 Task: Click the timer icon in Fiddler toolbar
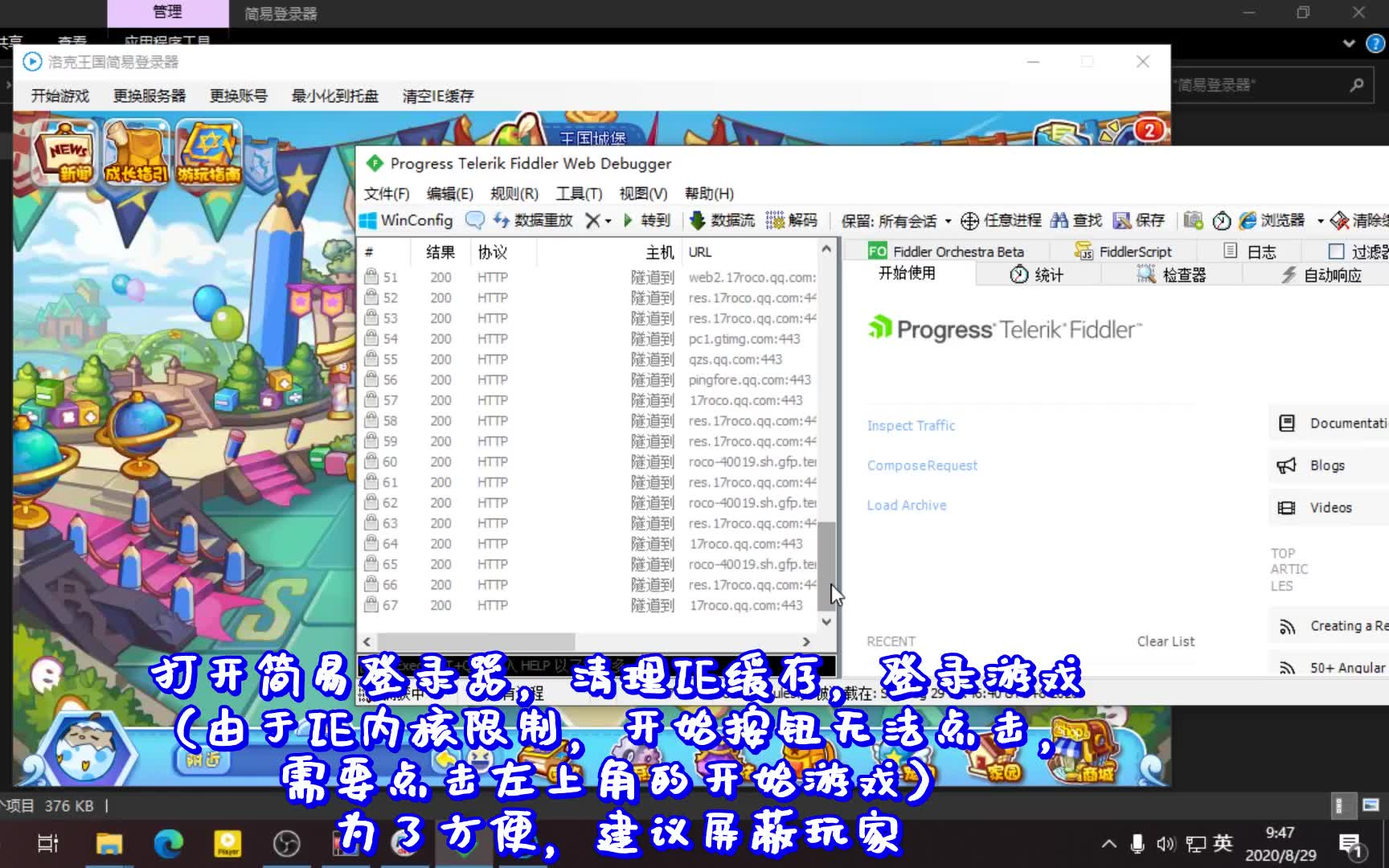[1222, 220]
